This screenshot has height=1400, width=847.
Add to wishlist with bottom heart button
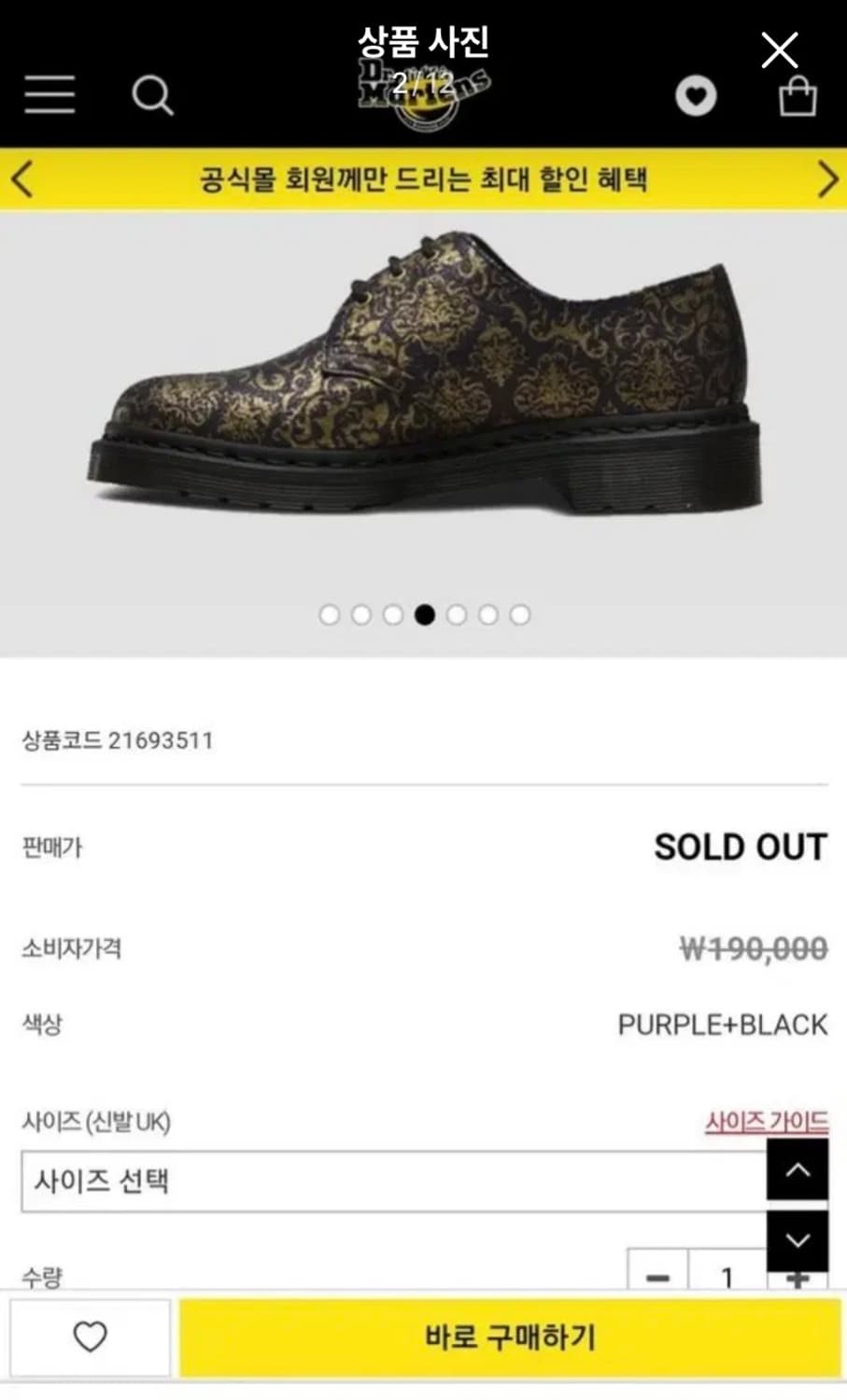(x=91, y=1337)
